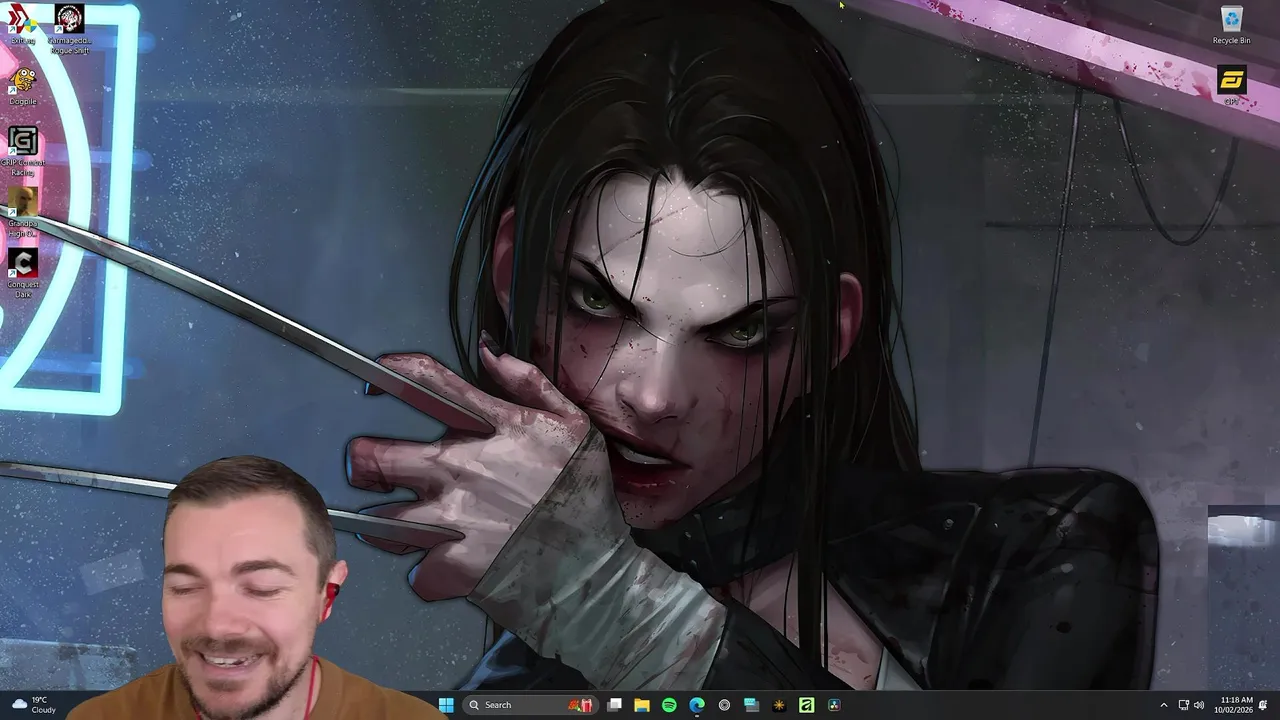Open the Windows Start menu

tap(446, 705)
